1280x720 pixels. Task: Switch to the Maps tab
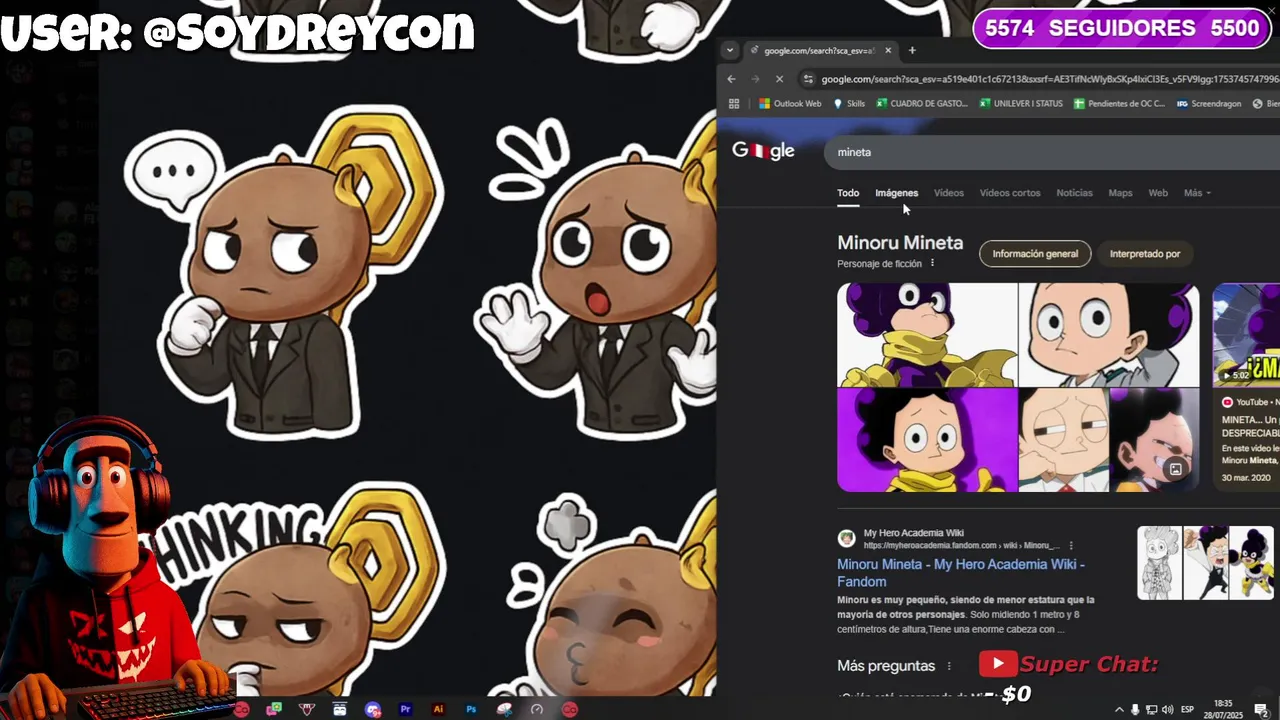1120,193
